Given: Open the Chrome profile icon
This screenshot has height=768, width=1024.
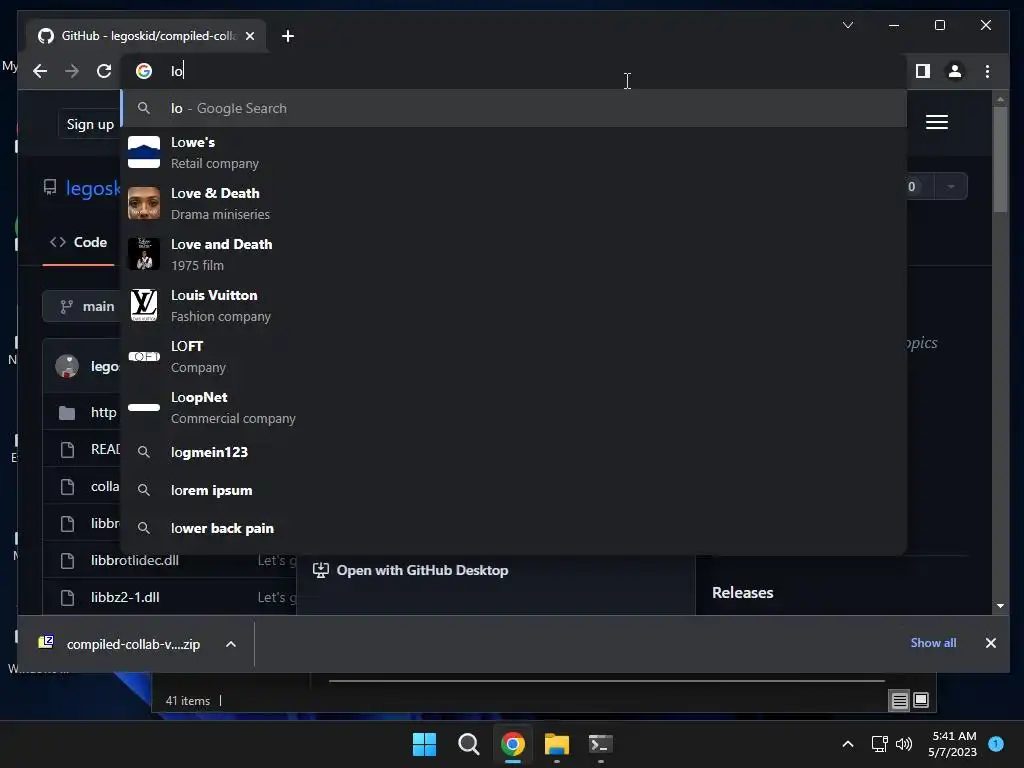Looking at the screenshot, I should click(x=954, y=71).
